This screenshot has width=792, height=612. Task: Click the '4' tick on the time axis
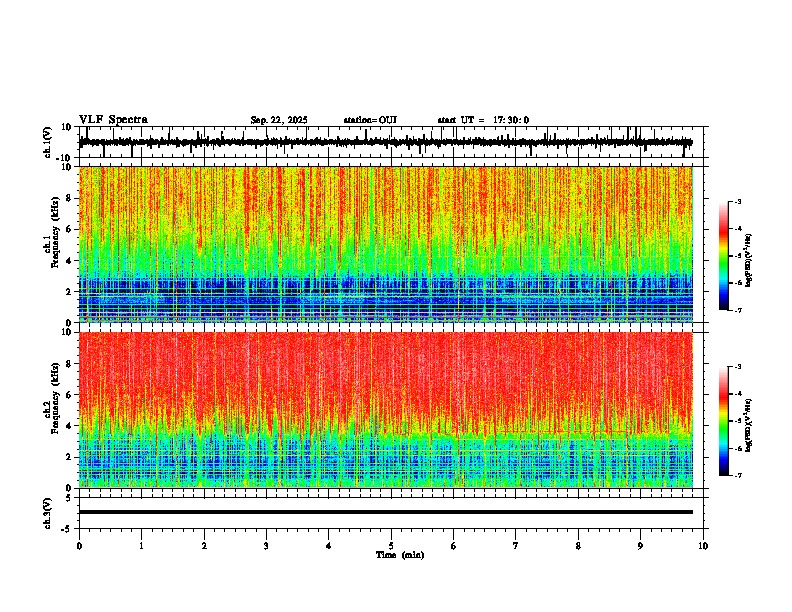pos(329,546)
